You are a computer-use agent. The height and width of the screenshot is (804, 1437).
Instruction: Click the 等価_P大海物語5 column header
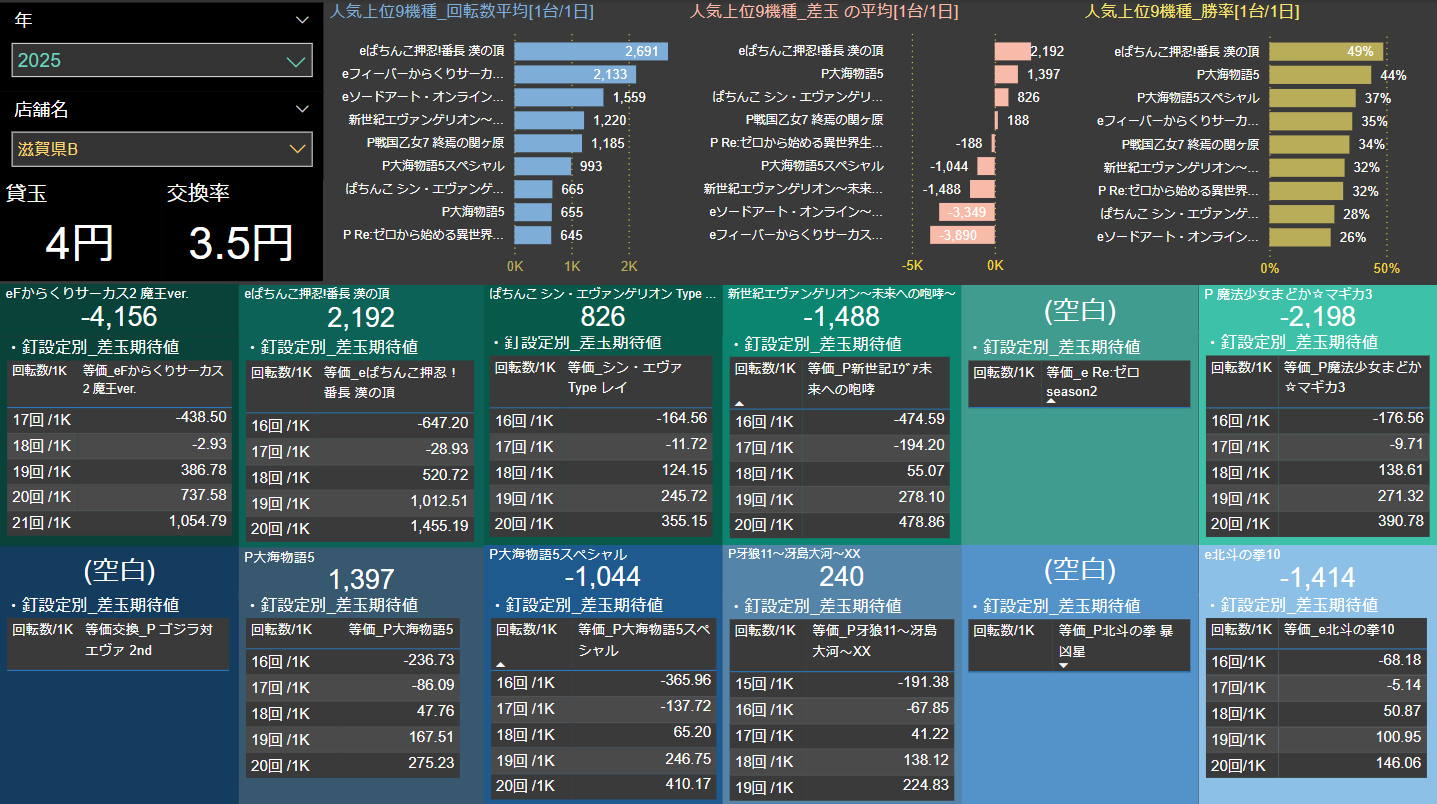pos(401,630)
